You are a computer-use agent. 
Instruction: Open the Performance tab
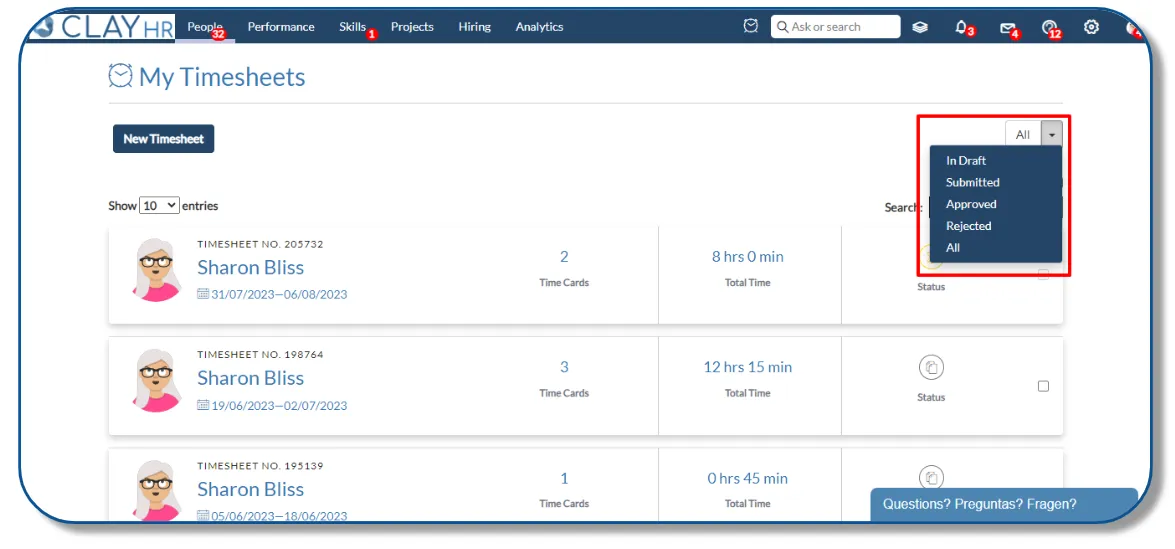[x=281, y=27]
